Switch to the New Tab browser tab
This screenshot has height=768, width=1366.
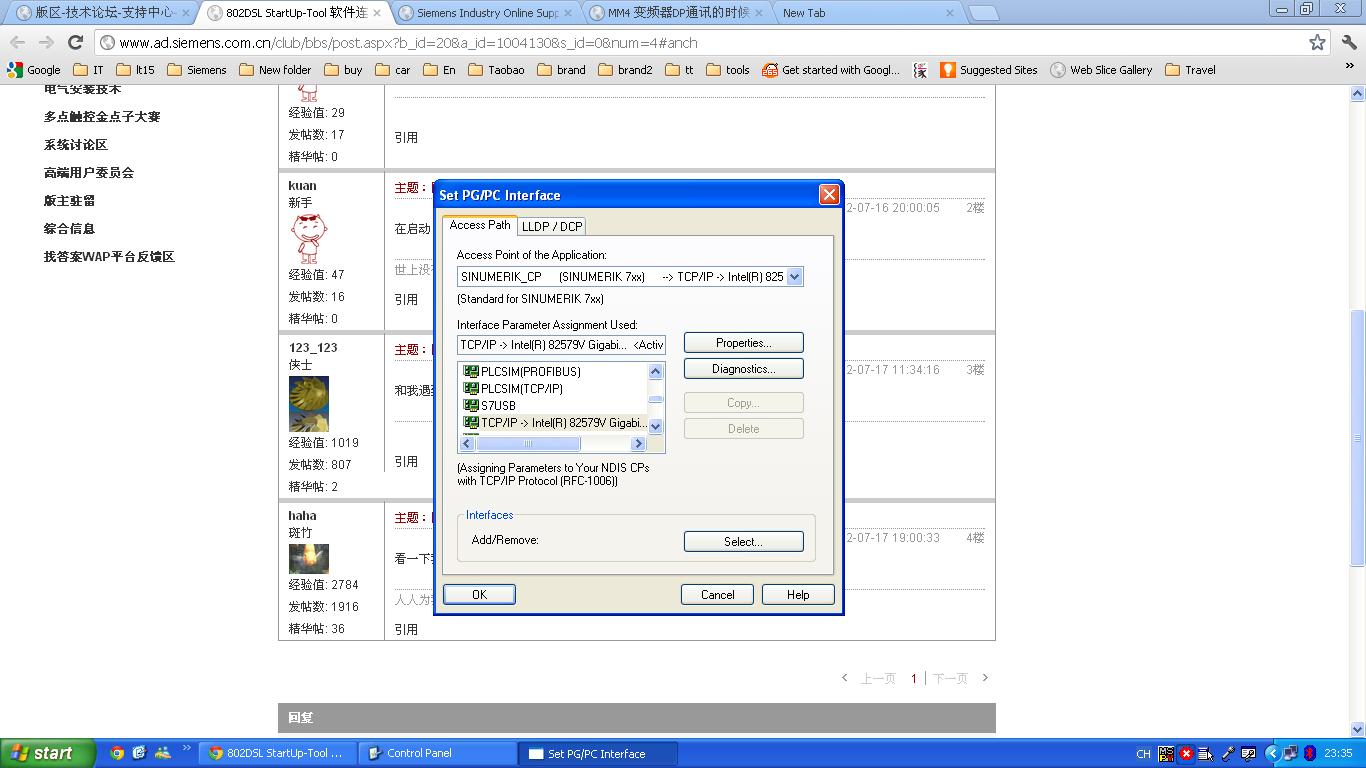pyautogui.click(x=866, y=13)
